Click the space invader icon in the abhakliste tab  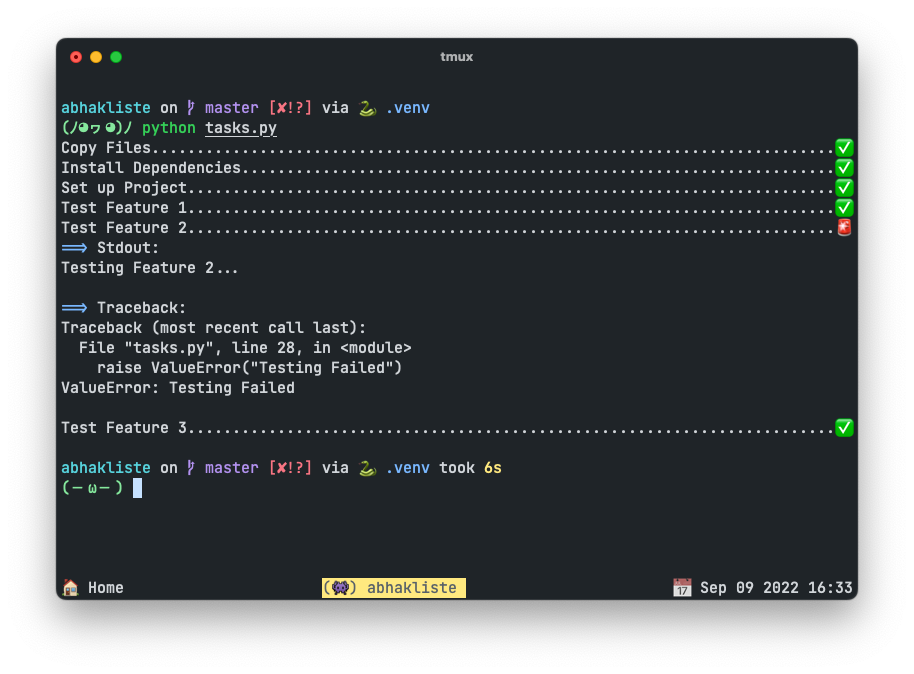click(x=340, y=587)
